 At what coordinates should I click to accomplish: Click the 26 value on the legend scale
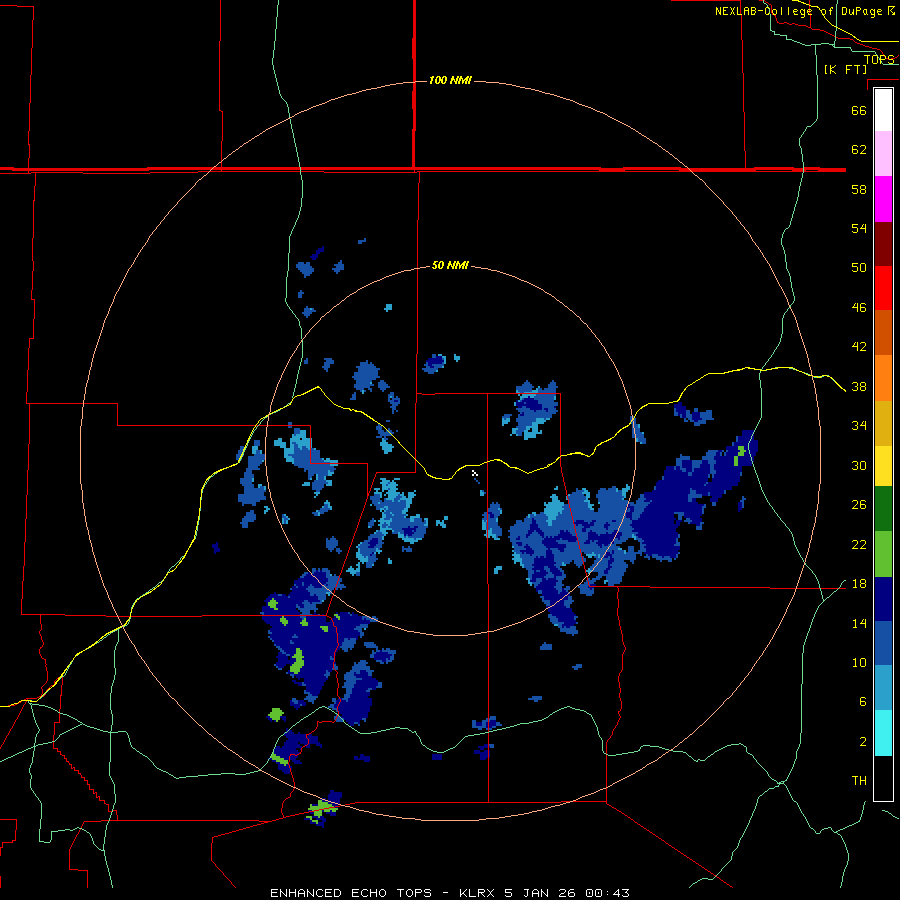859,505
